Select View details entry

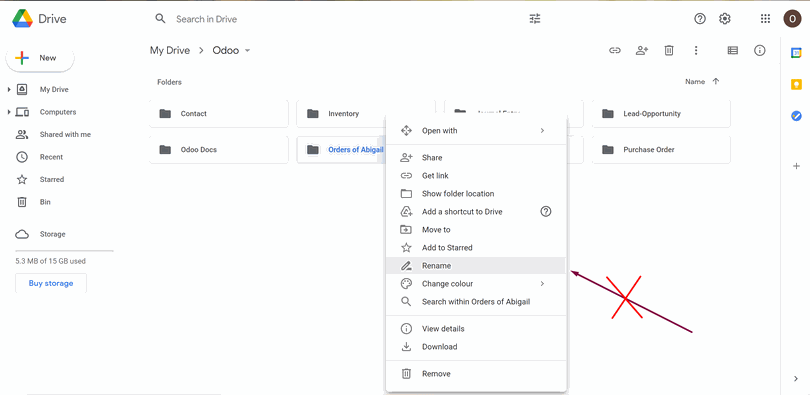coord(476,328)
